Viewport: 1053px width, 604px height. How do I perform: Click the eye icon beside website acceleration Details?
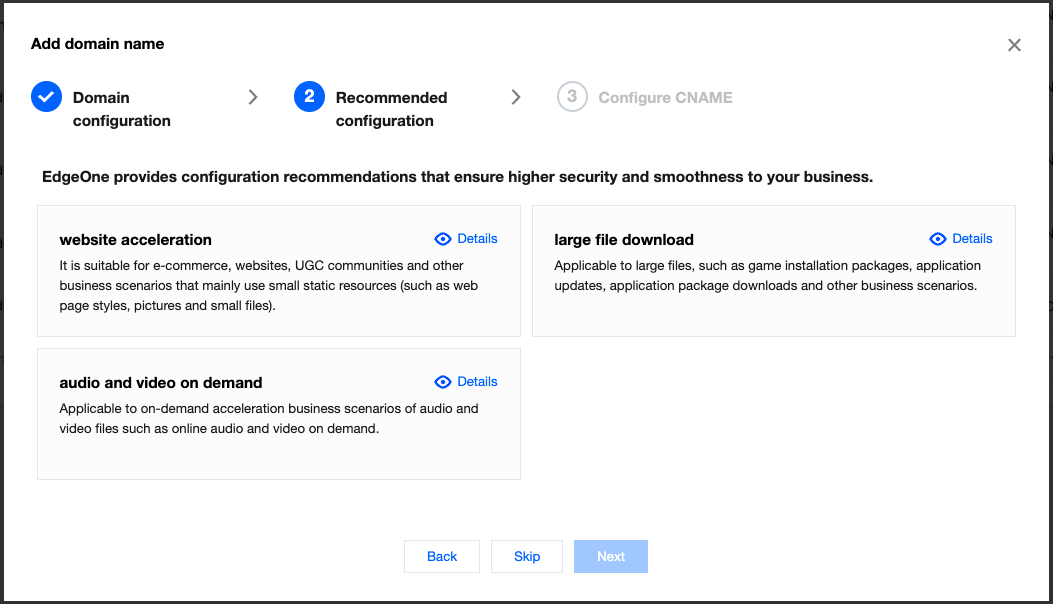tap(441, 239)
